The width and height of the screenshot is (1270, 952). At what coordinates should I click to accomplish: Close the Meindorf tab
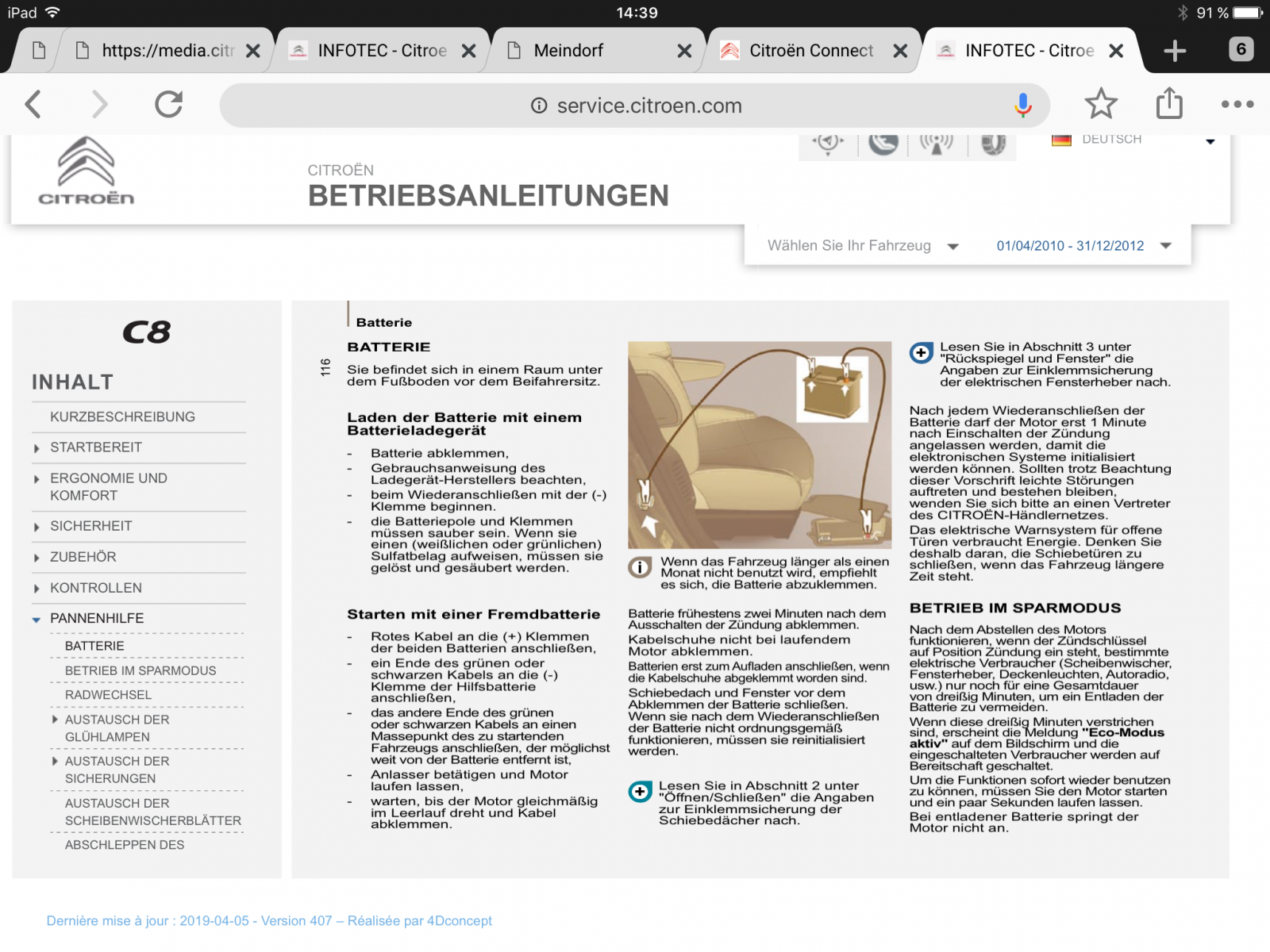[684, 51]
